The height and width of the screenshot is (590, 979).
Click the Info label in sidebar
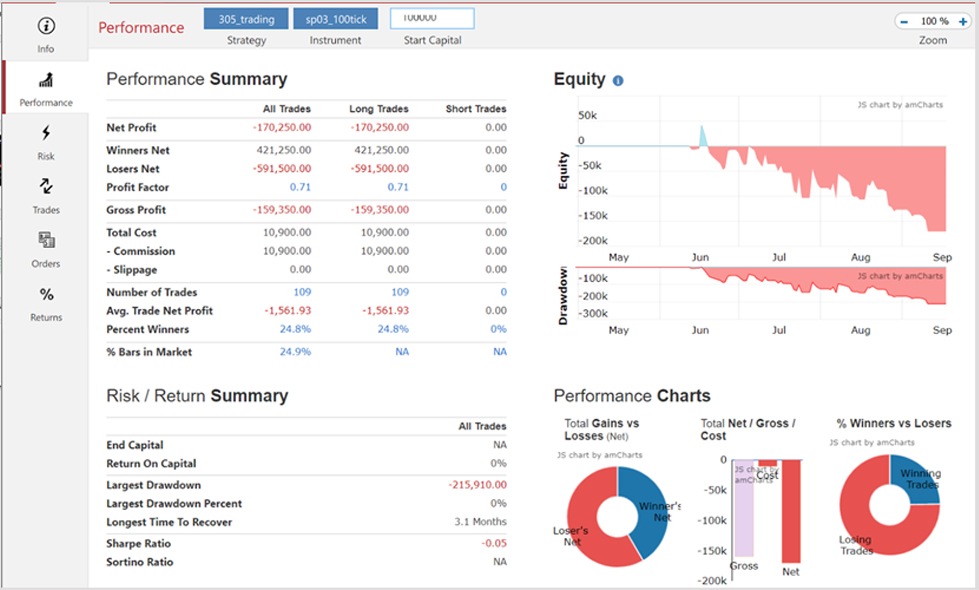46,49
